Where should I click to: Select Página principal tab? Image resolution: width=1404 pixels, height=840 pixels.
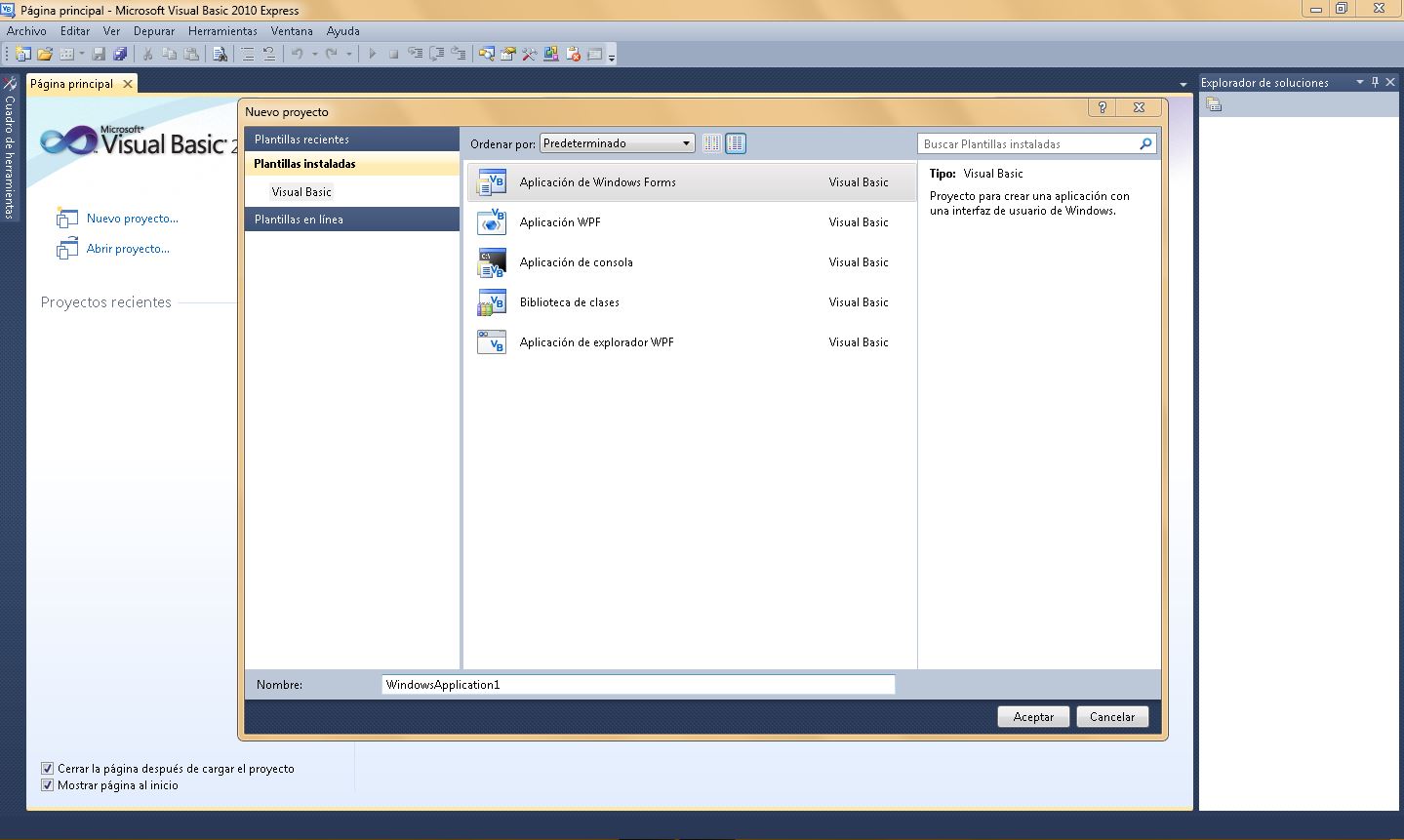(71, 84)
